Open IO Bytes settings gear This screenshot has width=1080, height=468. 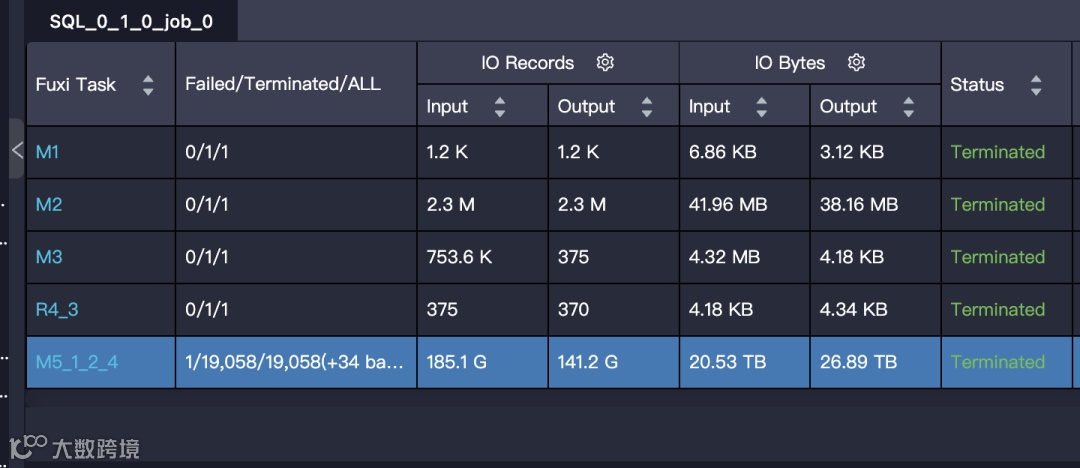pos(856,63)
